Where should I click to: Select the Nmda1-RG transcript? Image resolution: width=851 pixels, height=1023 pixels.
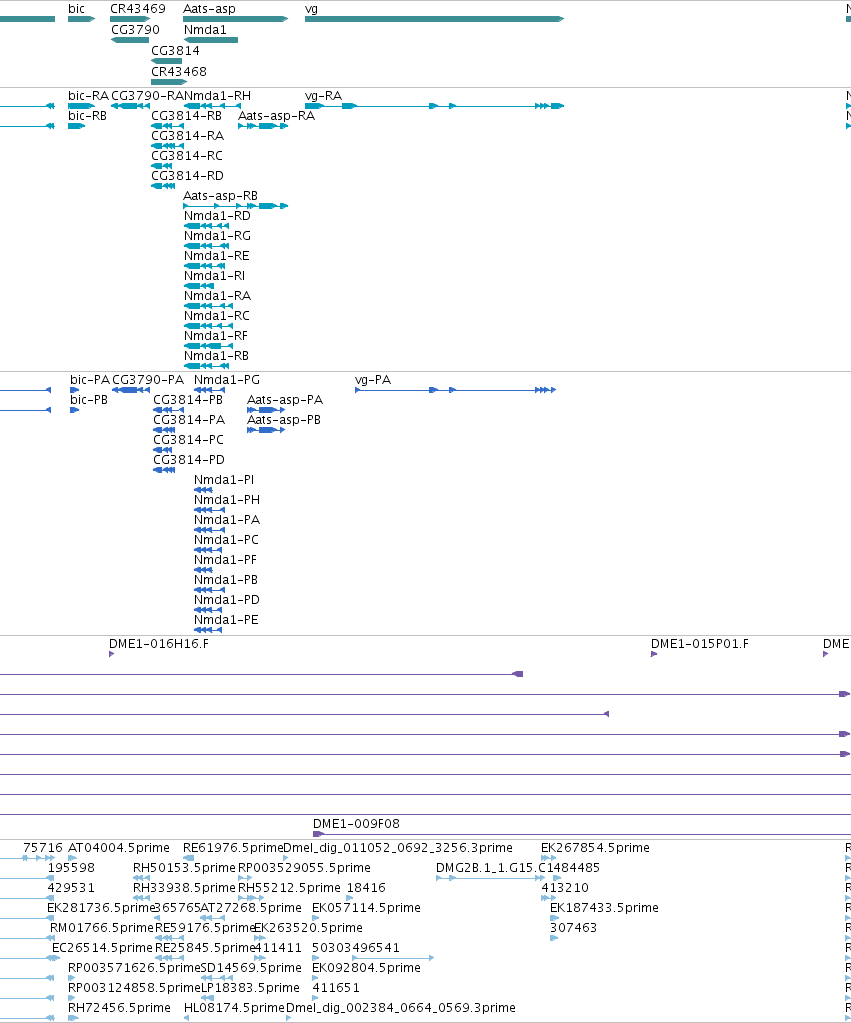click(206, 246)
